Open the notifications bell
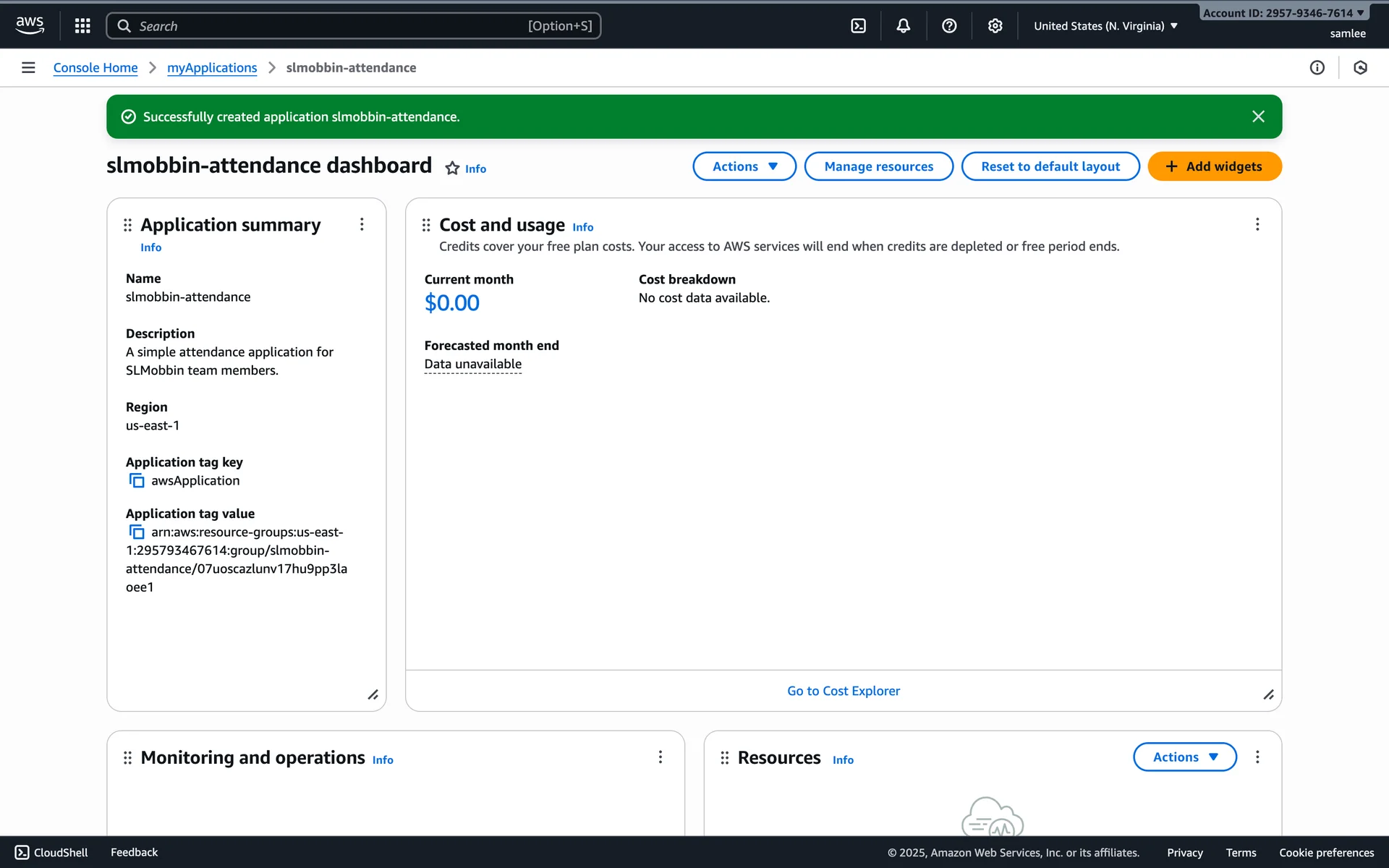The image size is (1389, 868). point(903,26)
